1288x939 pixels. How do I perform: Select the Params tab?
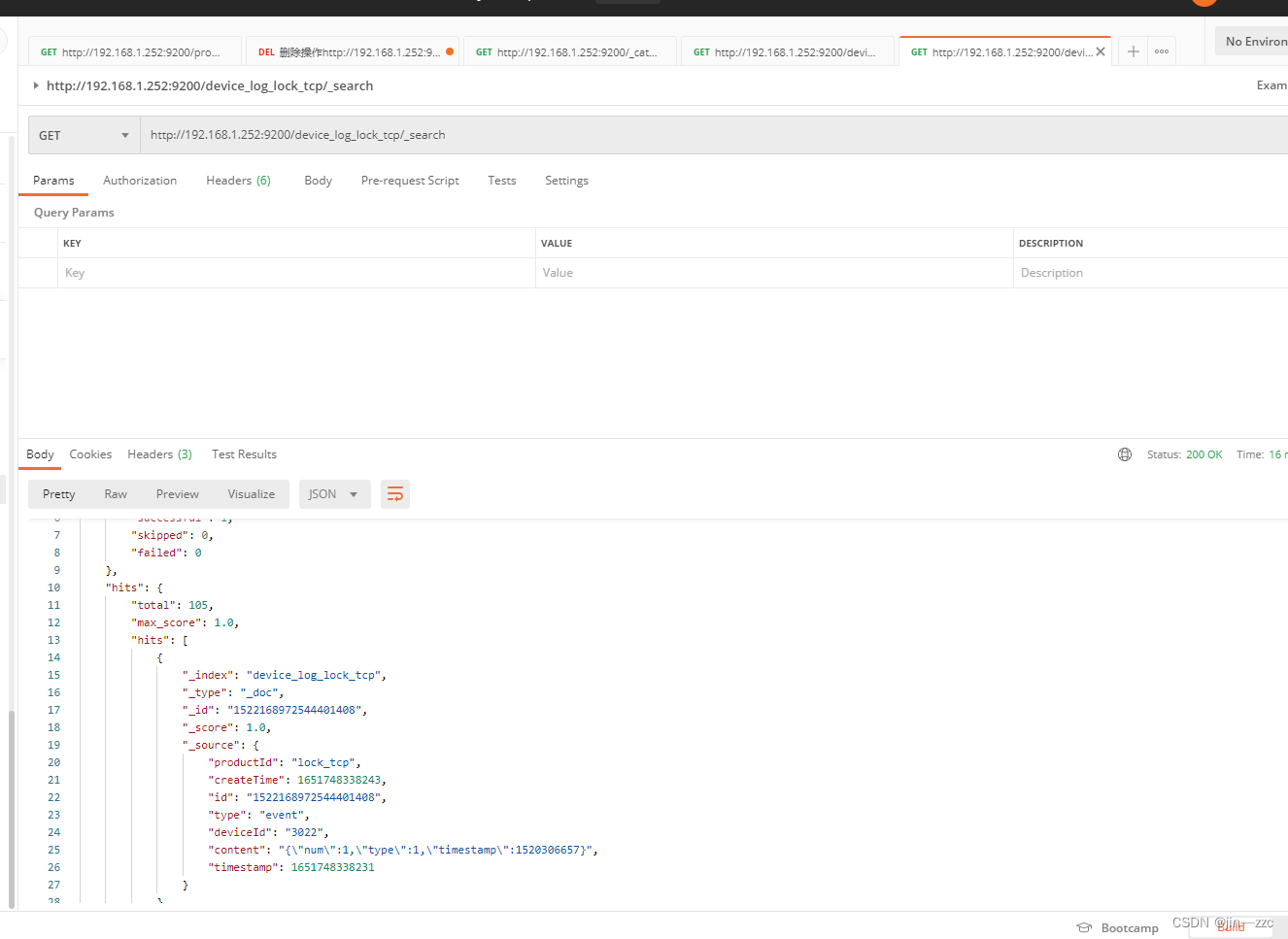click(53, 181)
